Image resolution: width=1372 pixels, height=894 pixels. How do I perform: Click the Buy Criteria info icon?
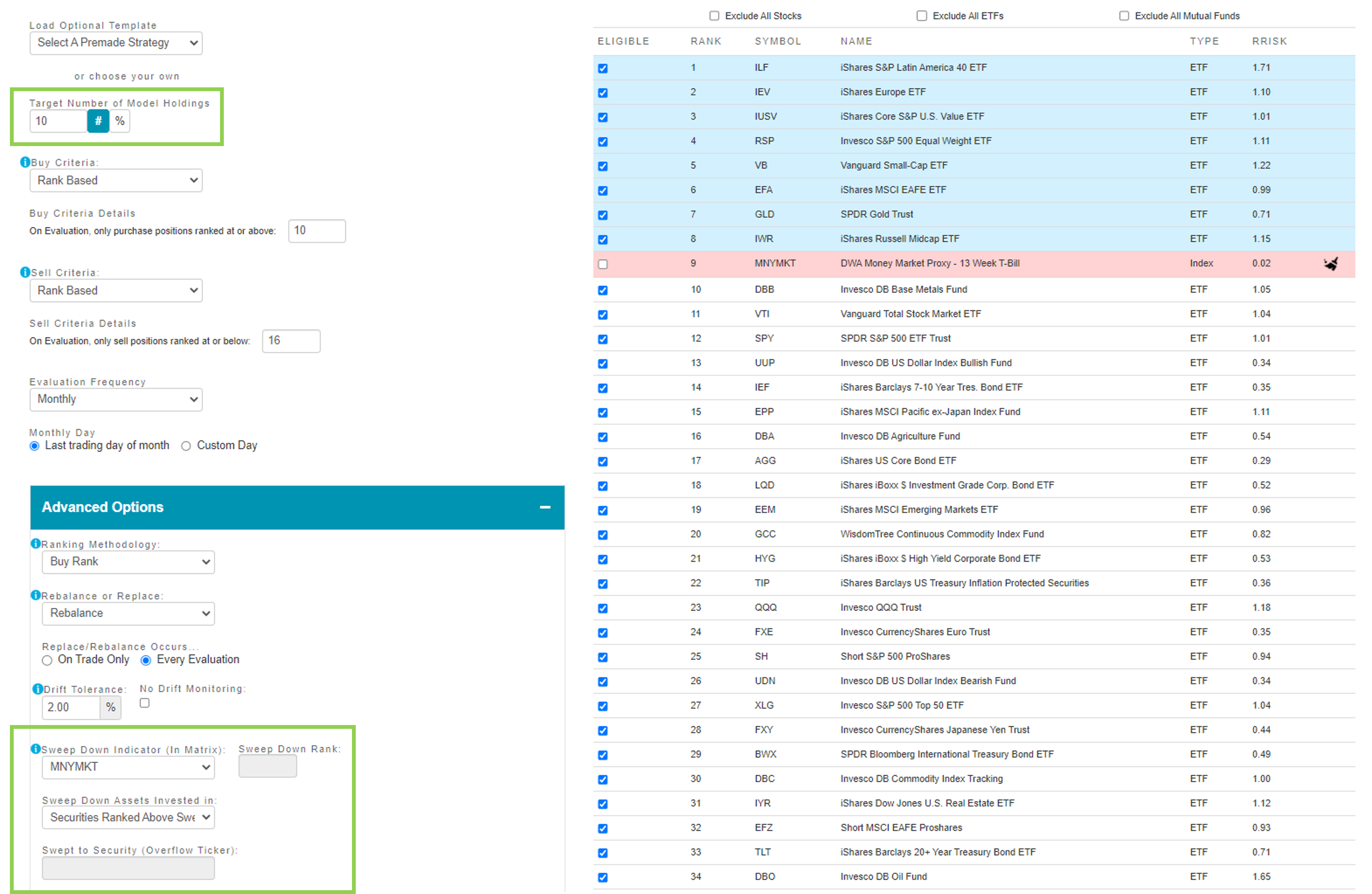tap(25, 162)
